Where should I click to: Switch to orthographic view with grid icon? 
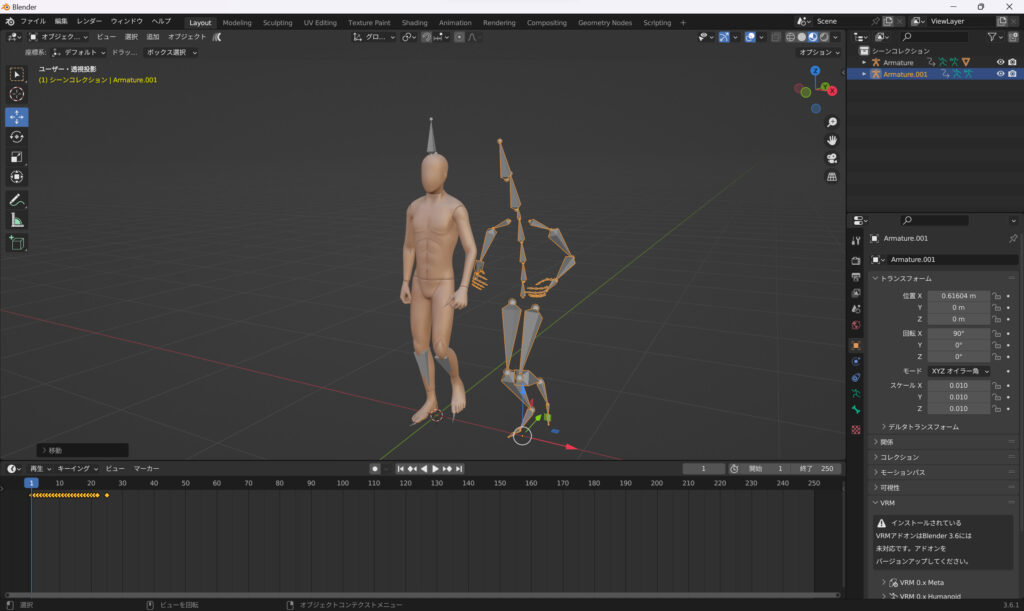831,177
